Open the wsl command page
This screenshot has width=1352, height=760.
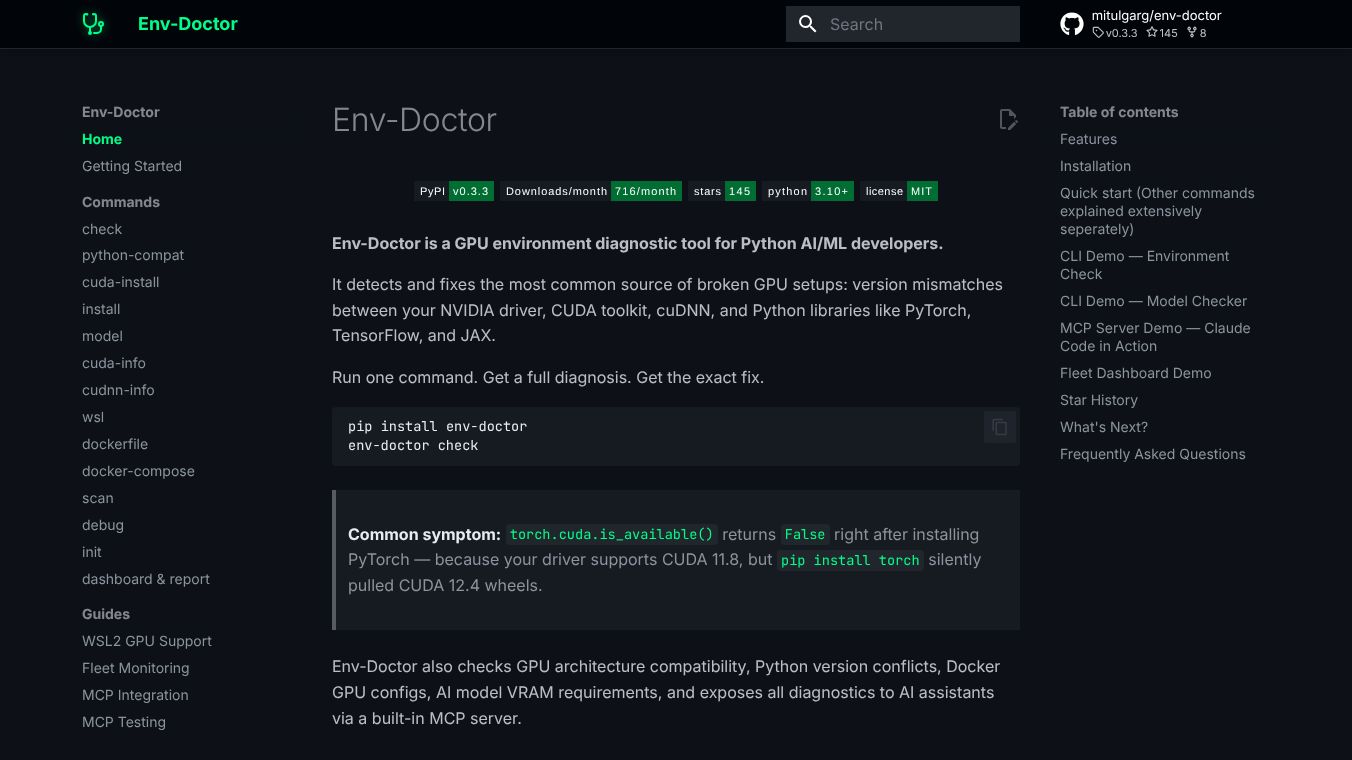pos(93,417)
